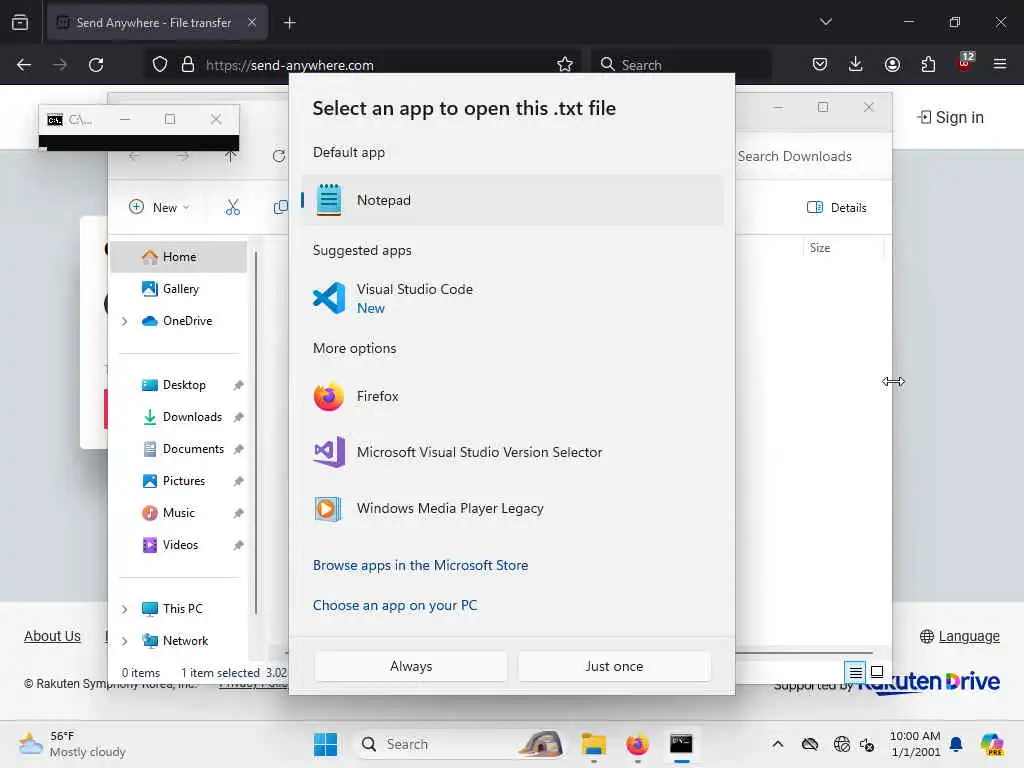The width and height of the screenshot is (1024, 768).
Task: Click the Cut scissors icon in Explorer
Action: [232, 208]
